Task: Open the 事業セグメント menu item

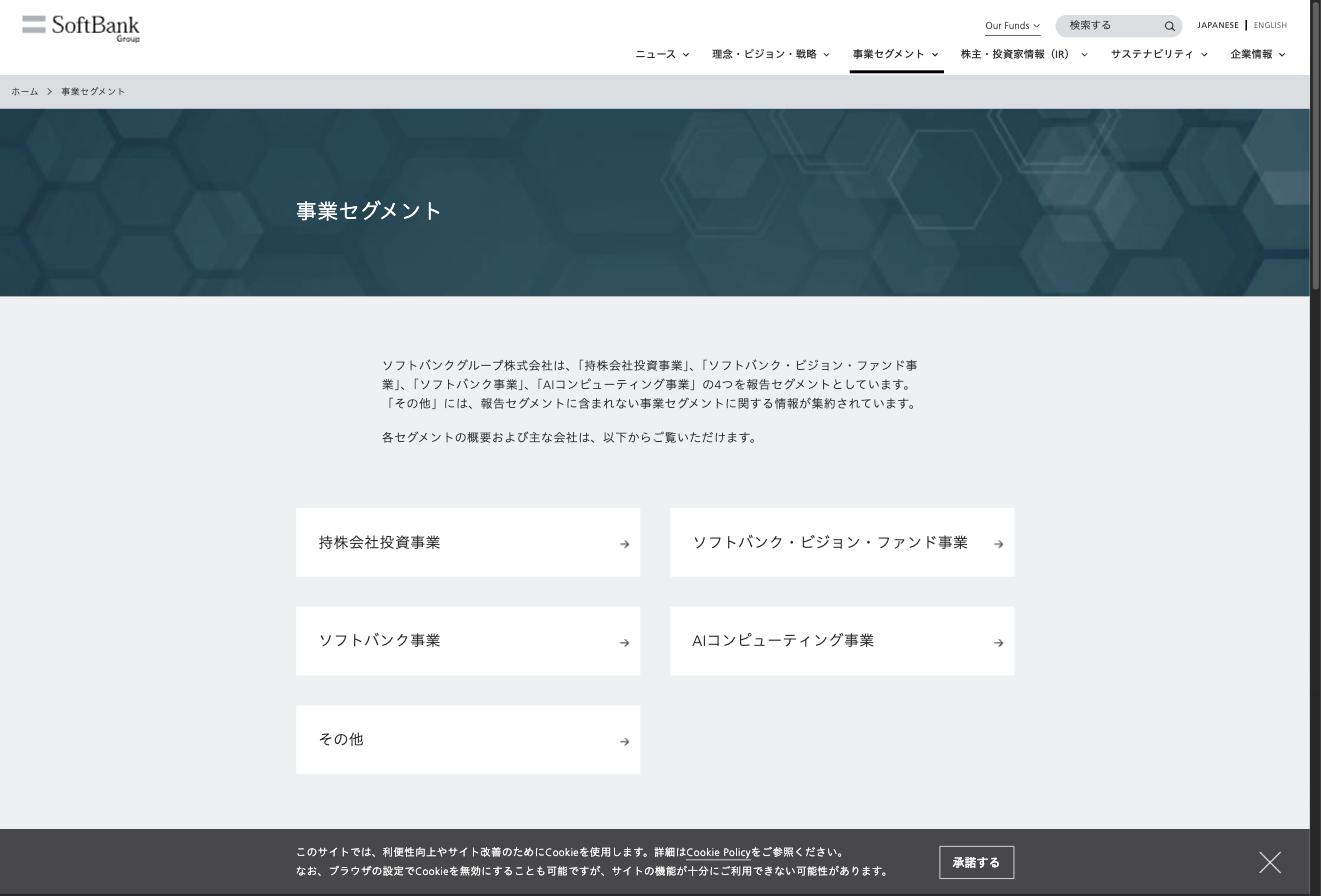Action: pos(888,54)
